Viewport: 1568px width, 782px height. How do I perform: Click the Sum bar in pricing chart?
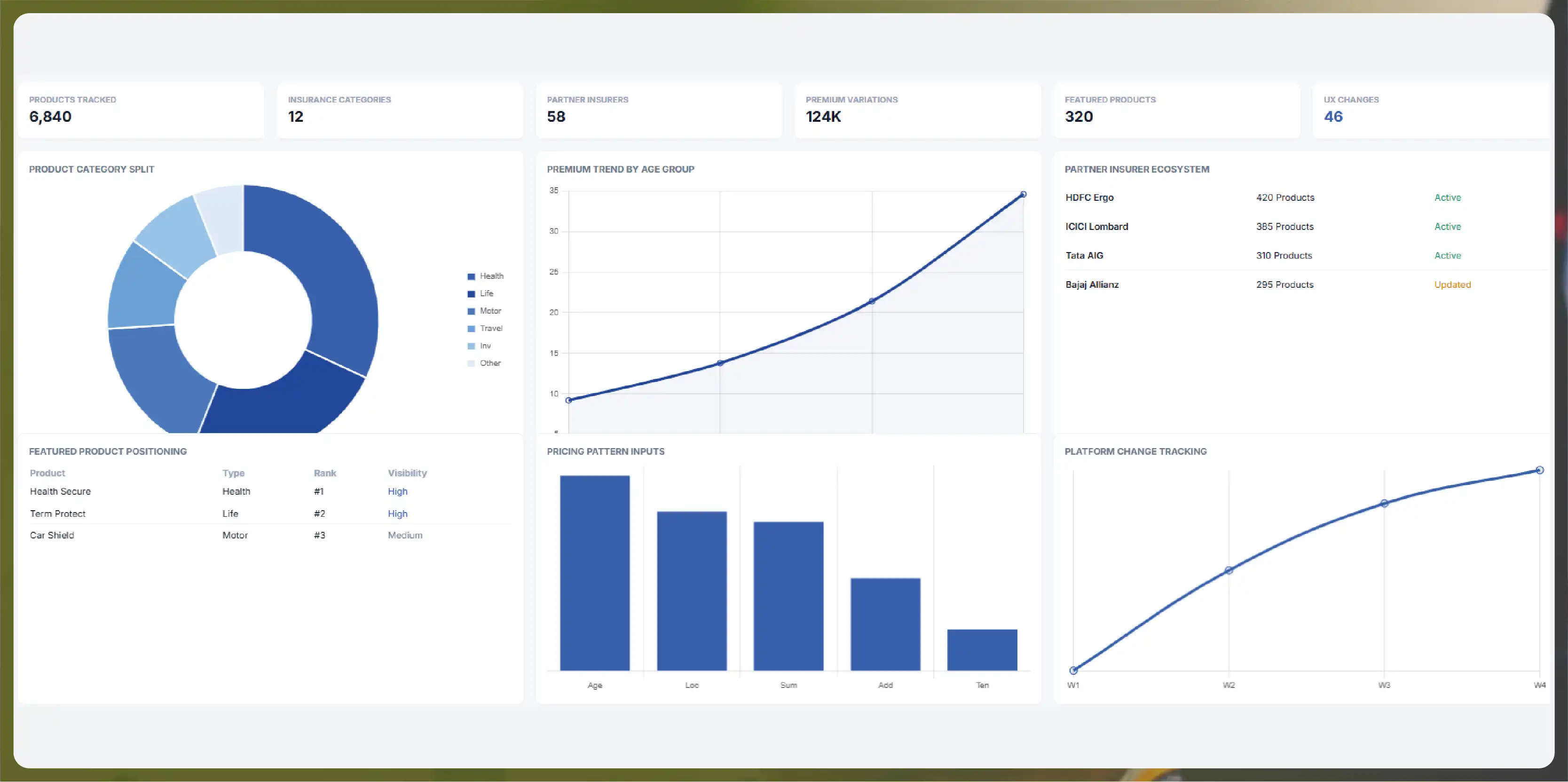[x=788, y=596]
